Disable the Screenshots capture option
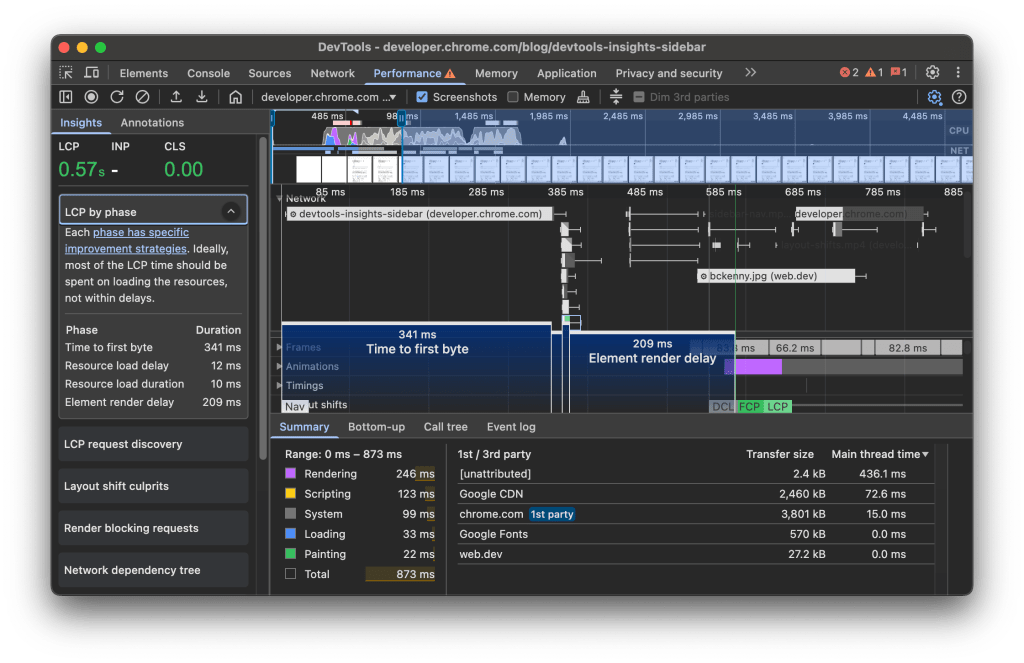 click(422, 97)
